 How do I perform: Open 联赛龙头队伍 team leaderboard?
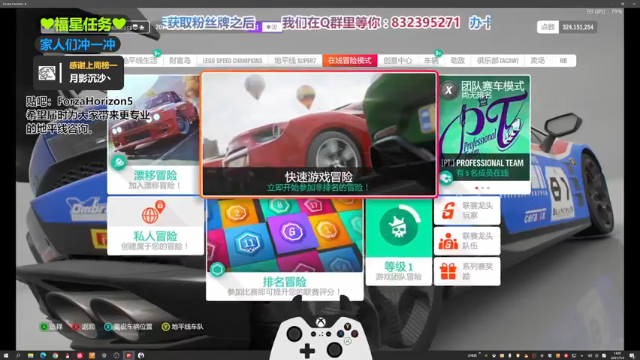point(467,241)
